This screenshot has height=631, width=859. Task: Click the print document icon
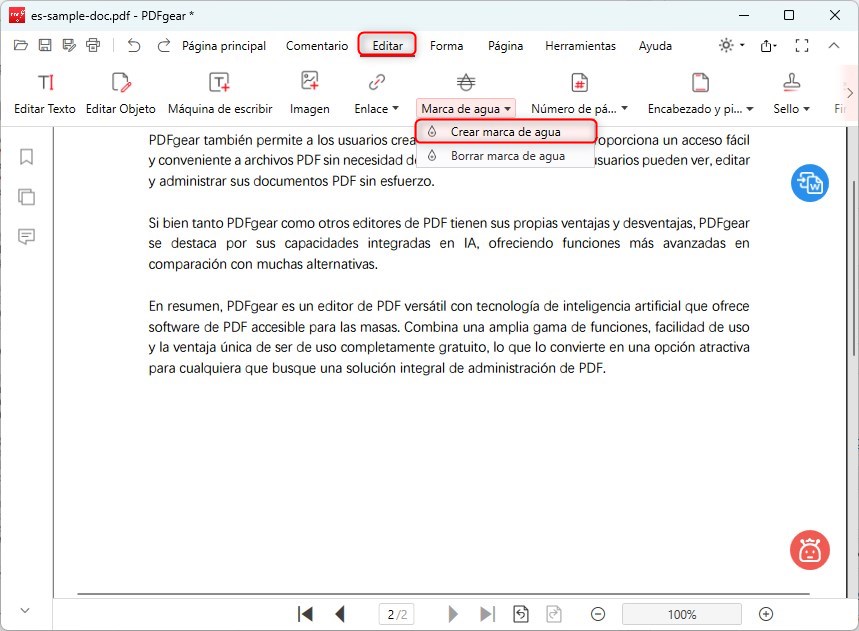93,45
